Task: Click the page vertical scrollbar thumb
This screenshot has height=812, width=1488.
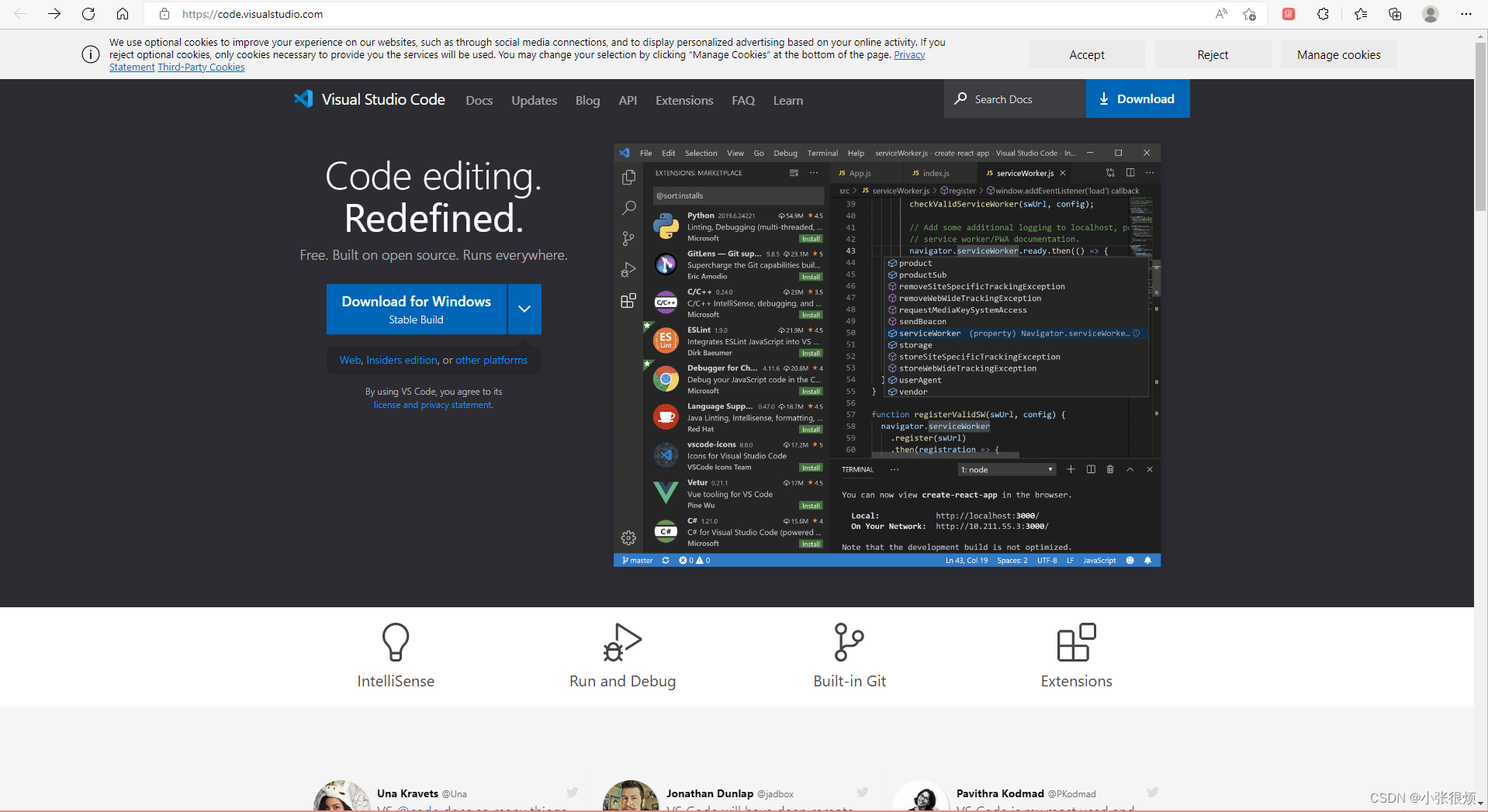Action: [1480, 128]
